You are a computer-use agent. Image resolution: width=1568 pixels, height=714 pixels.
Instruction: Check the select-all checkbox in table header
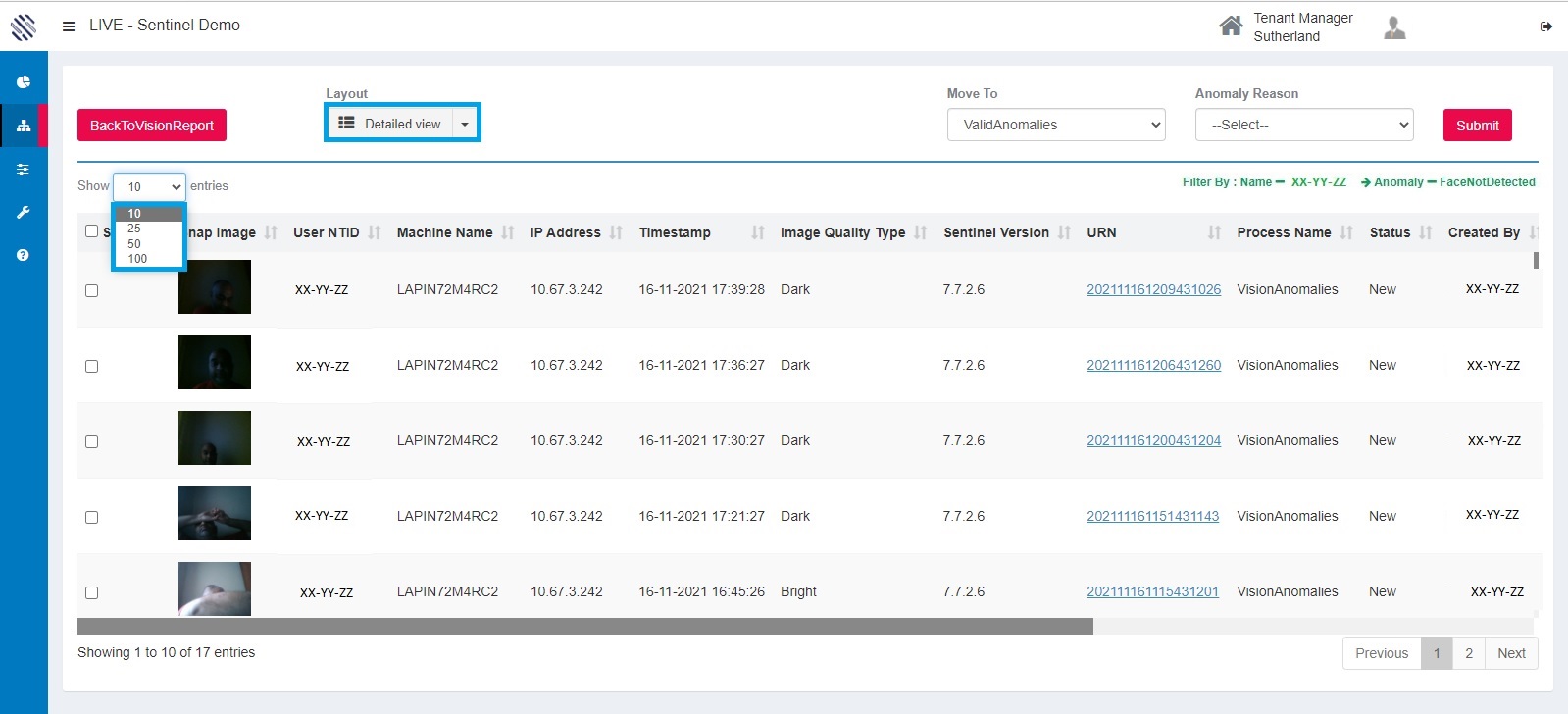(x=91, y=231)
